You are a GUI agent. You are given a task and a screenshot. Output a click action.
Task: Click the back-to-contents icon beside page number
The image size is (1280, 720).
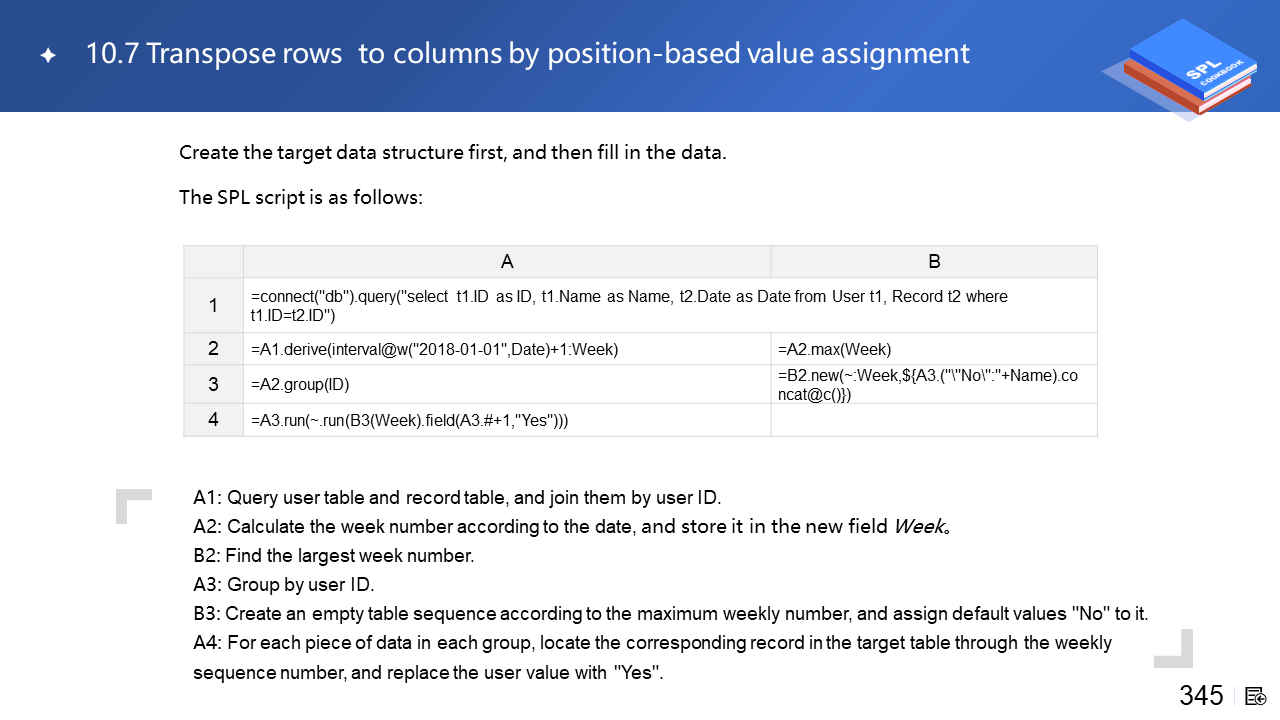click(x=1256, y=696)
